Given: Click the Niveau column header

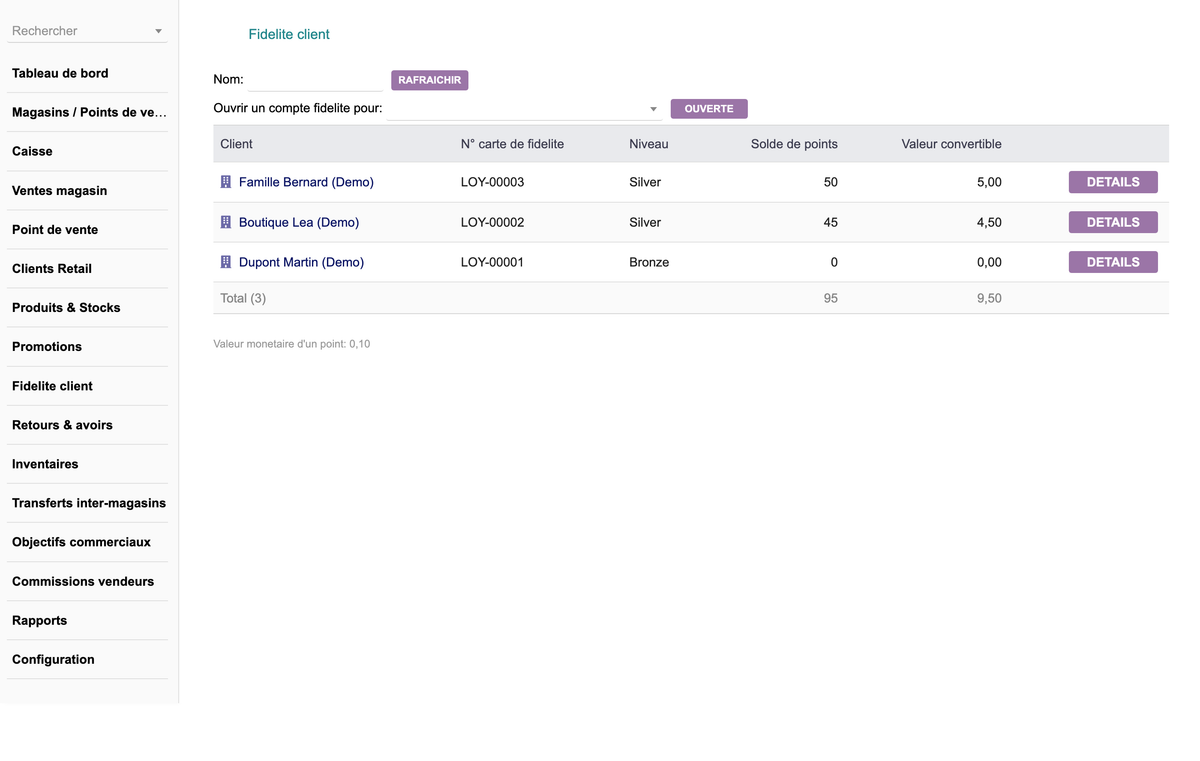Looking at the screenshot, I should pyautogui.click(x=649, y=144).
